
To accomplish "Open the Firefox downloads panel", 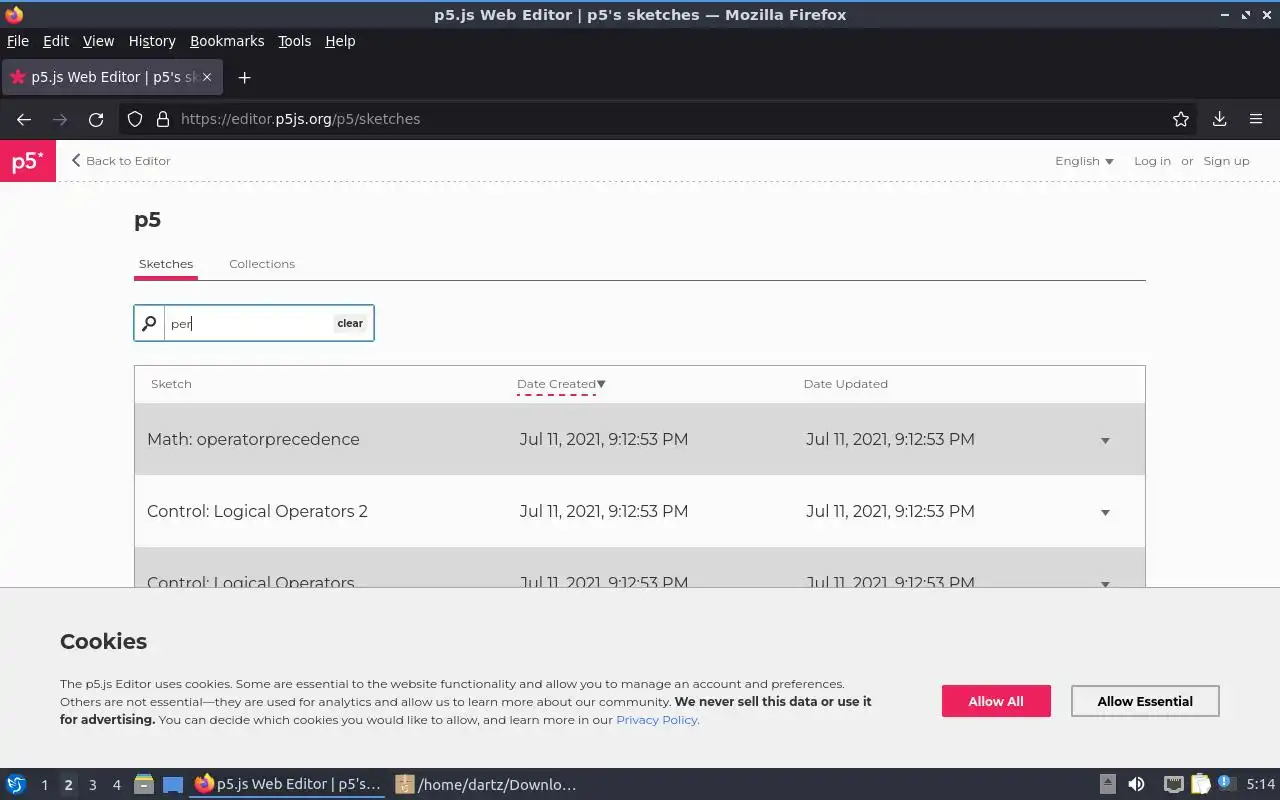I will 1219,119.
